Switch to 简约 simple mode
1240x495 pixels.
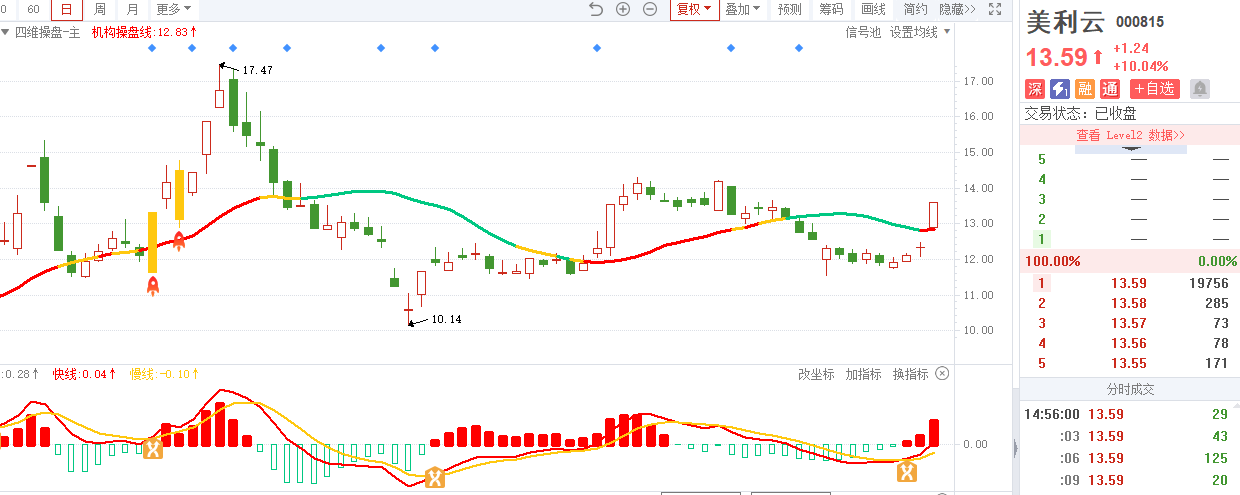pos(915,9)
